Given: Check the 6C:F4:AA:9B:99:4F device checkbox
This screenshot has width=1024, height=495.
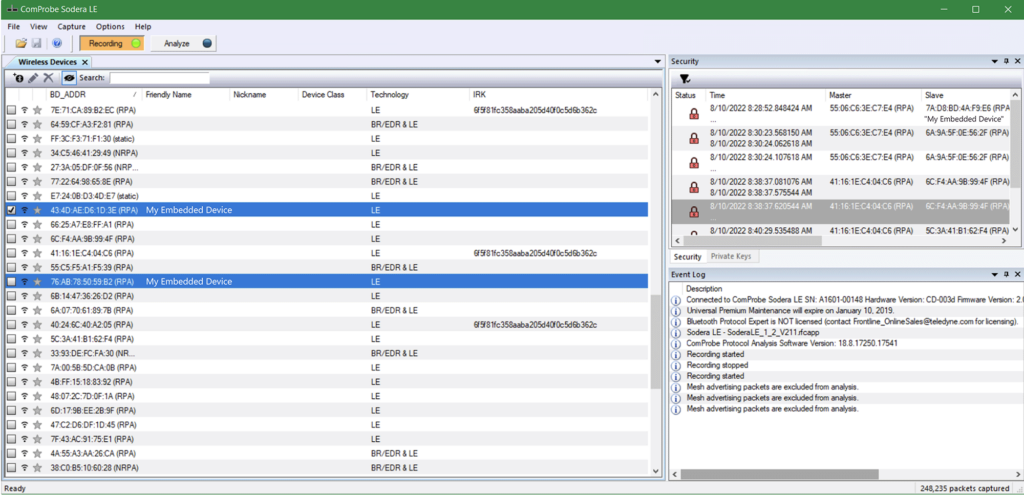Looking at the screenshot, I should click(x=11, y=239).
